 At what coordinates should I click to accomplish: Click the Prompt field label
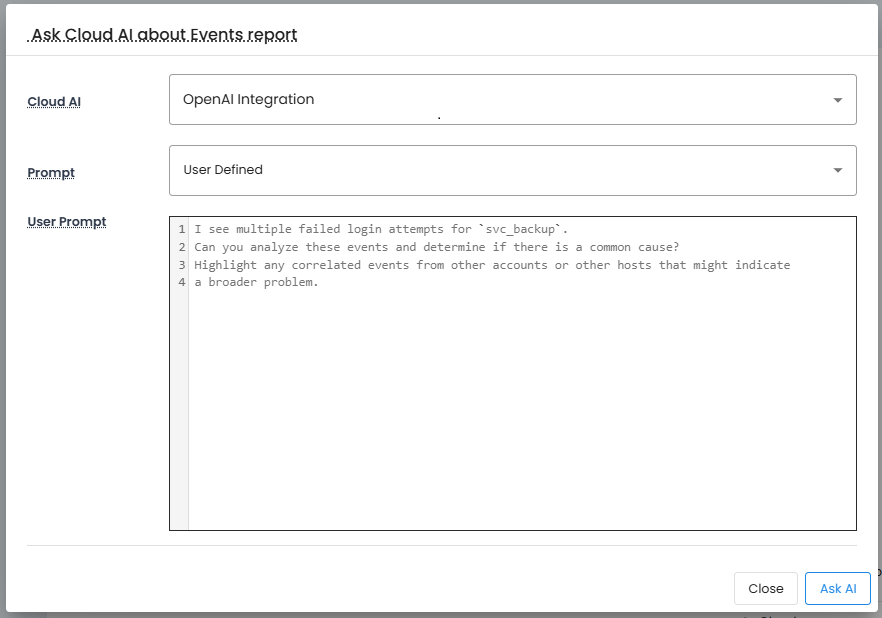point(51,173)
